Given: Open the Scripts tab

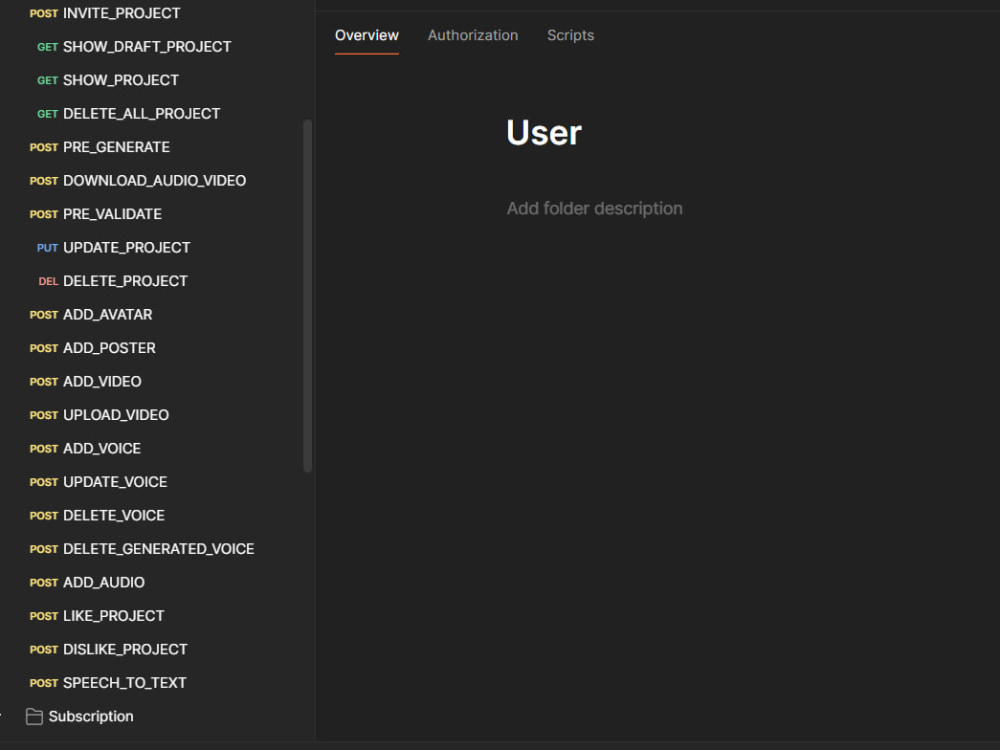Looking at the screenshot, I should [570, 35].
